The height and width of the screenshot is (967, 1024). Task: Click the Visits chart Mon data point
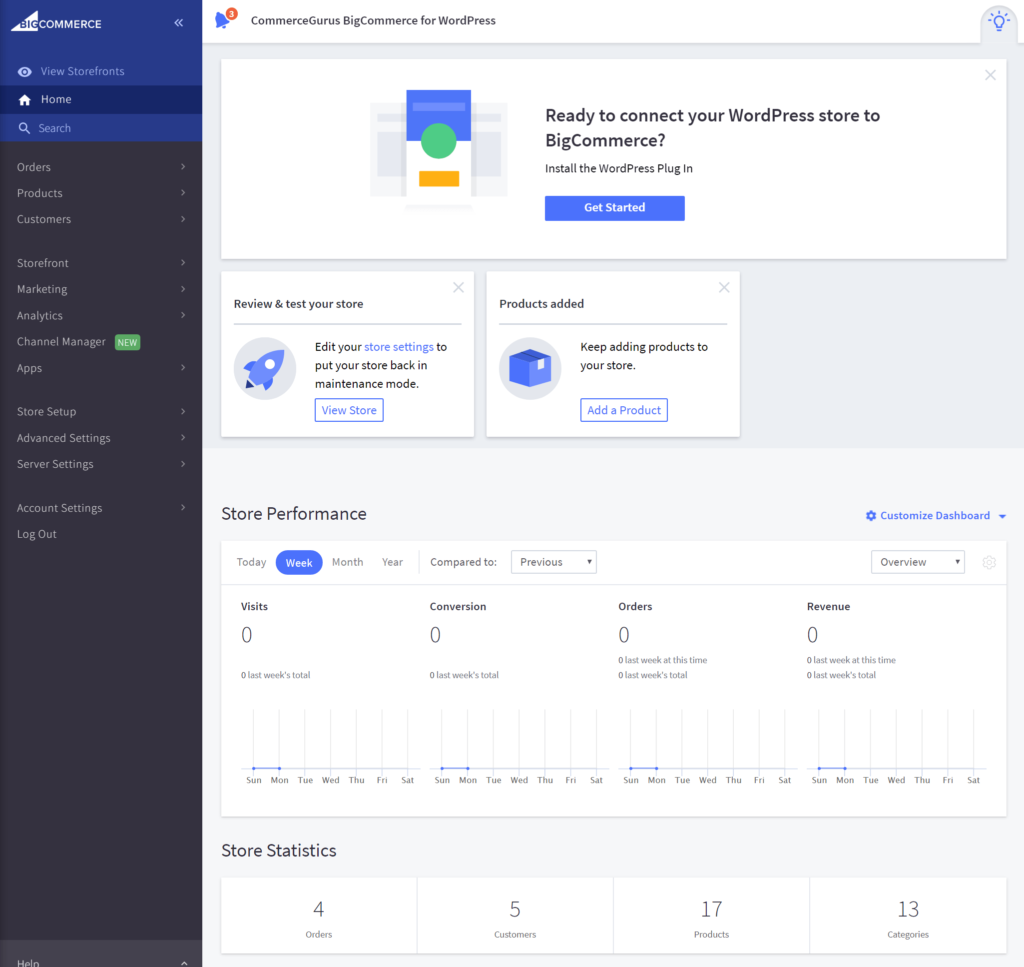tap(280, 769)
